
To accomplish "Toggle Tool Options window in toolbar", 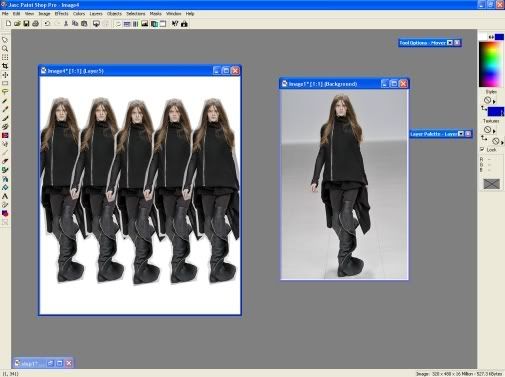I will pyautogui.click(x=127, y=24).
